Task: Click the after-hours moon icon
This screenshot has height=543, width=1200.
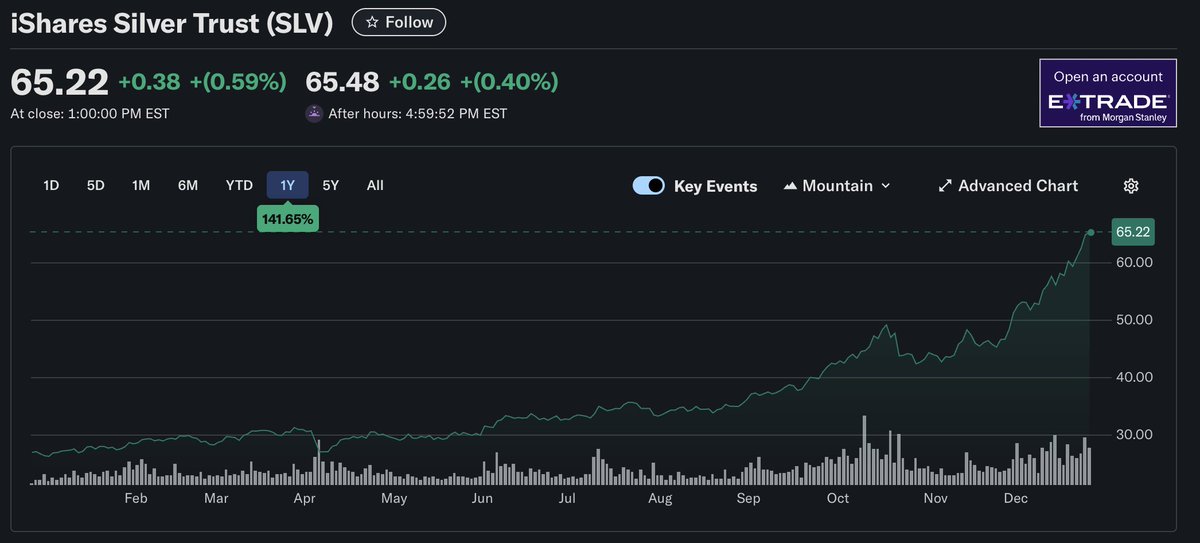Action: (315, 114)
